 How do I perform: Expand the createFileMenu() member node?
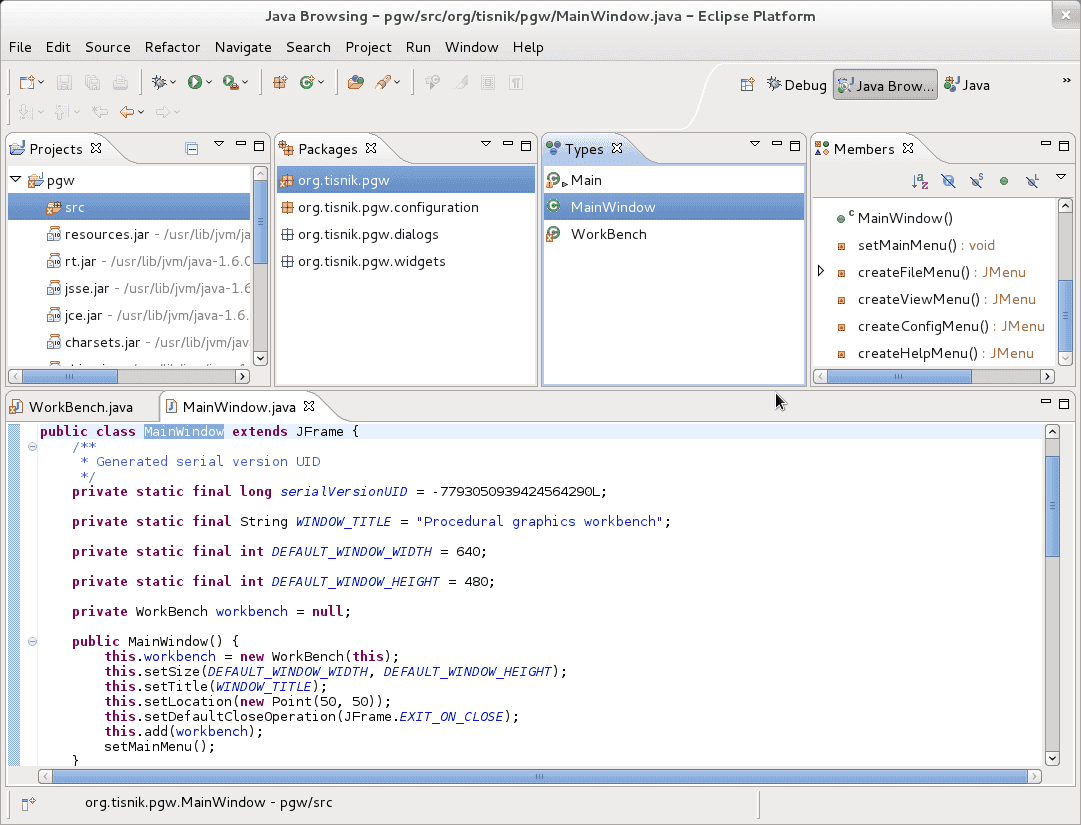[x=820, y=271]
